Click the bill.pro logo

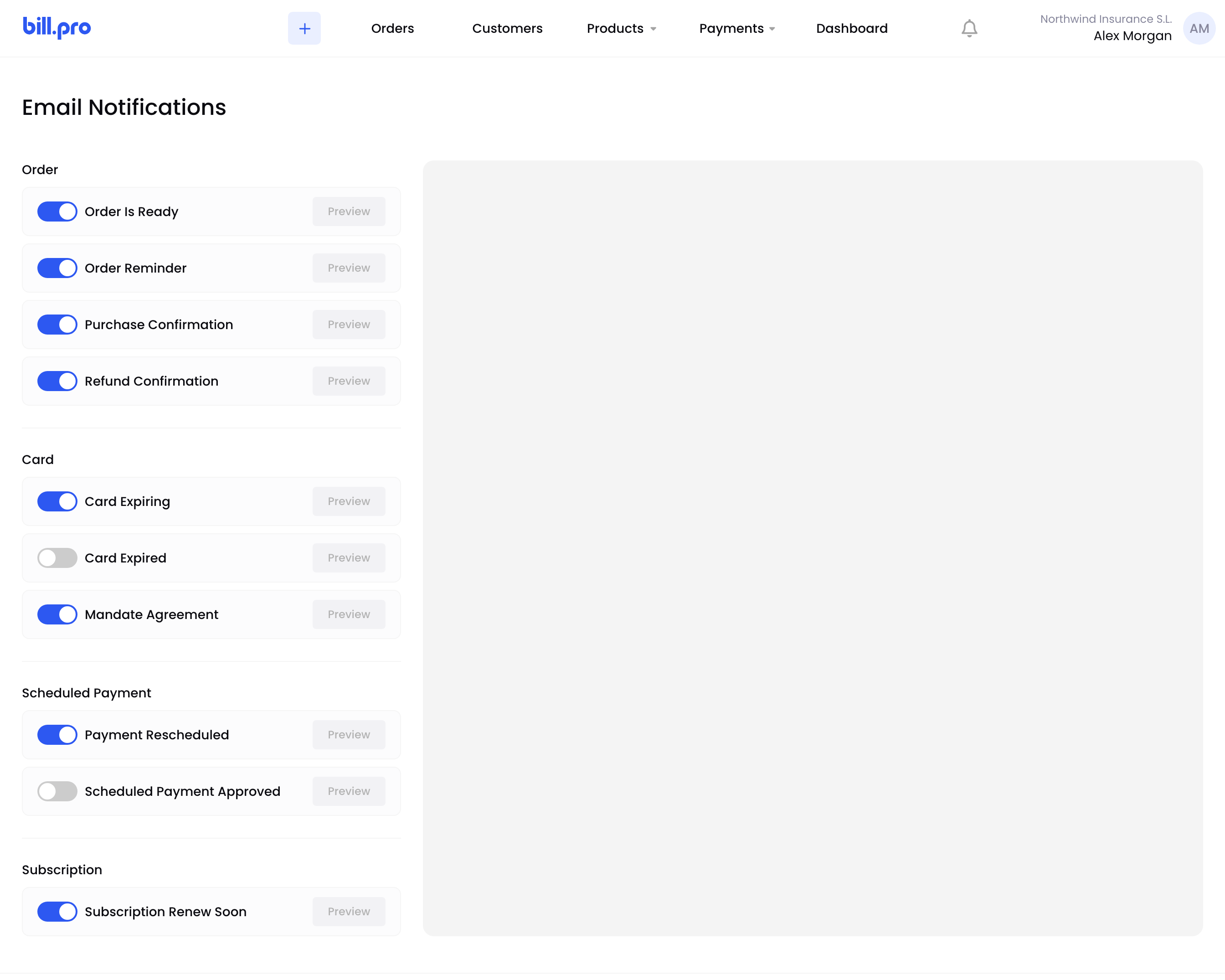pyautogui.click(x=57, y=27)
